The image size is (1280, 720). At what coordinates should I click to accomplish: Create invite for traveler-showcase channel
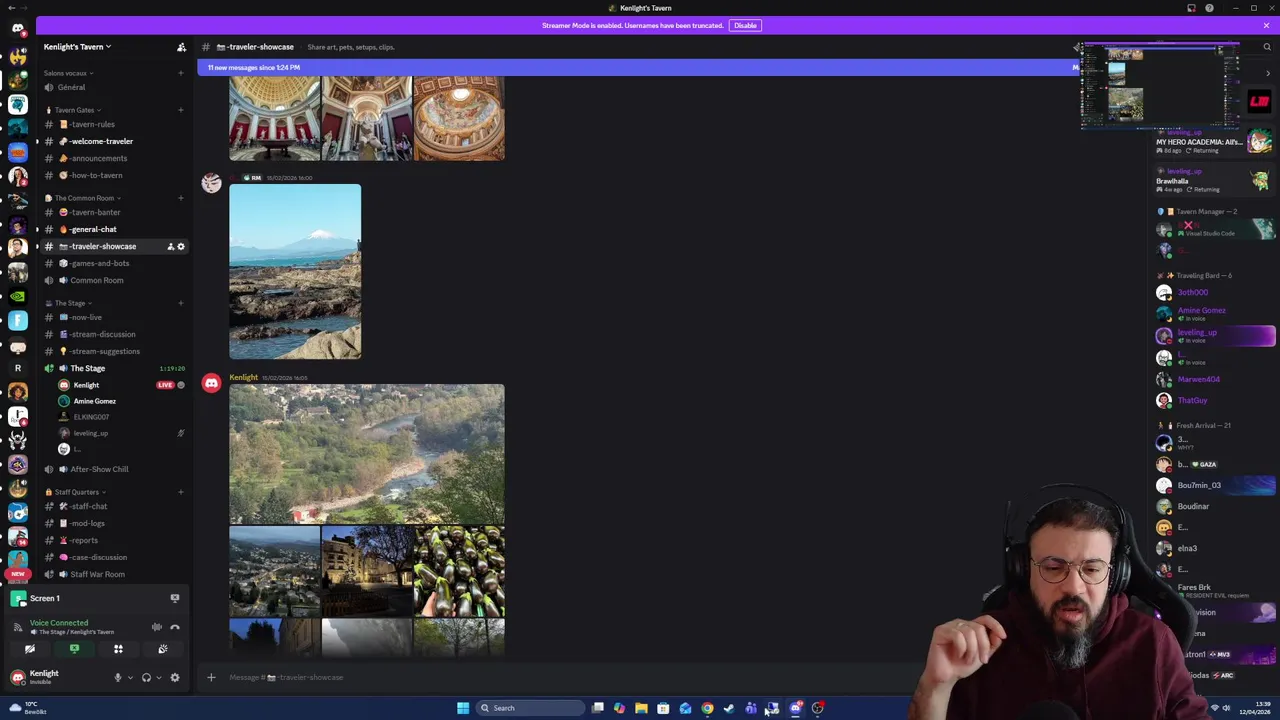pyautogui.click(x=170, y=246)
